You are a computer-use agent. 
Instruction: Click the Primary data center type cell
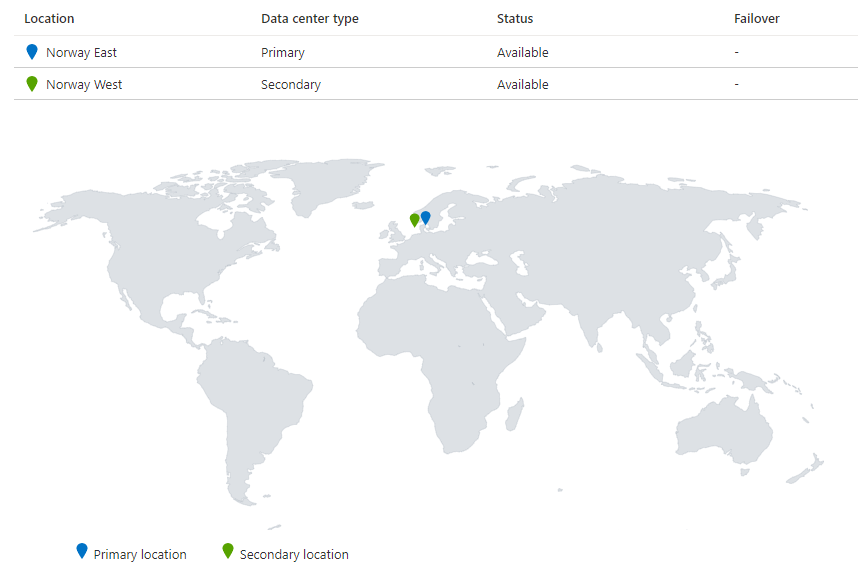click(x=283, y=53)
